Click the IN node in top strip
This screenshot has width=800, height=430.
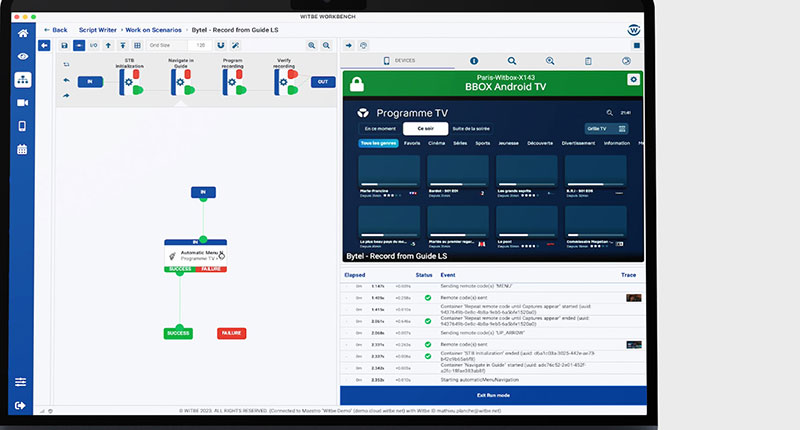(x=90, y=82)
